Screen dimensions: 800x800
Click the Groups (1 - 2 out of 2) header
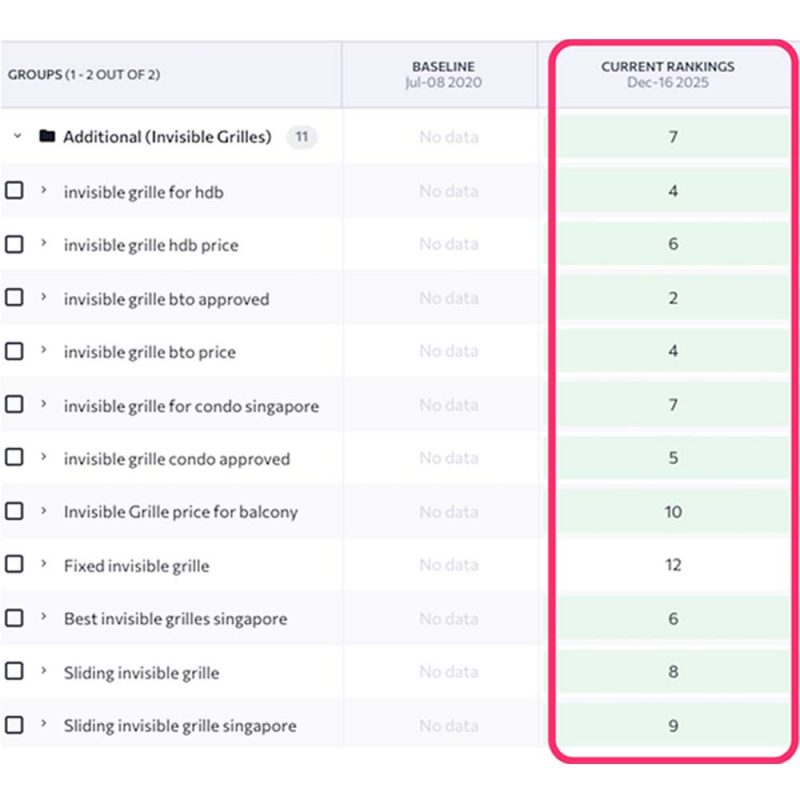point(84,75)
